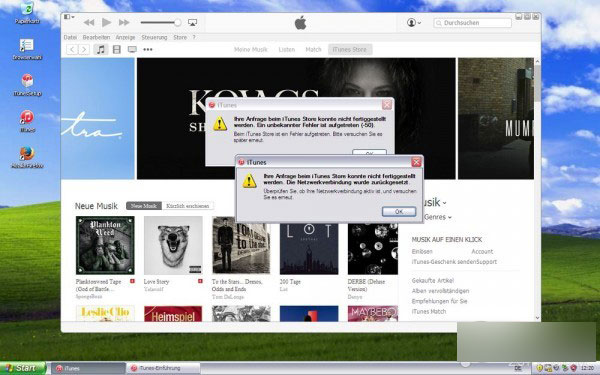Open the Steuerung menu
The image size is (600, 375).
154,37
